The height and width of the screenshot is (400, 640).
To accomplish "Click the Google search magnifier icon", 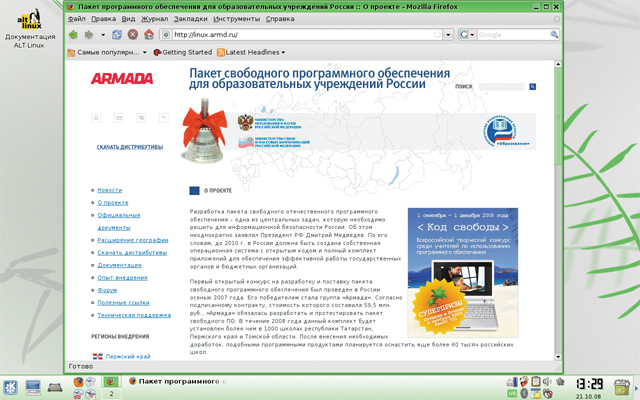I will point(554,35).
